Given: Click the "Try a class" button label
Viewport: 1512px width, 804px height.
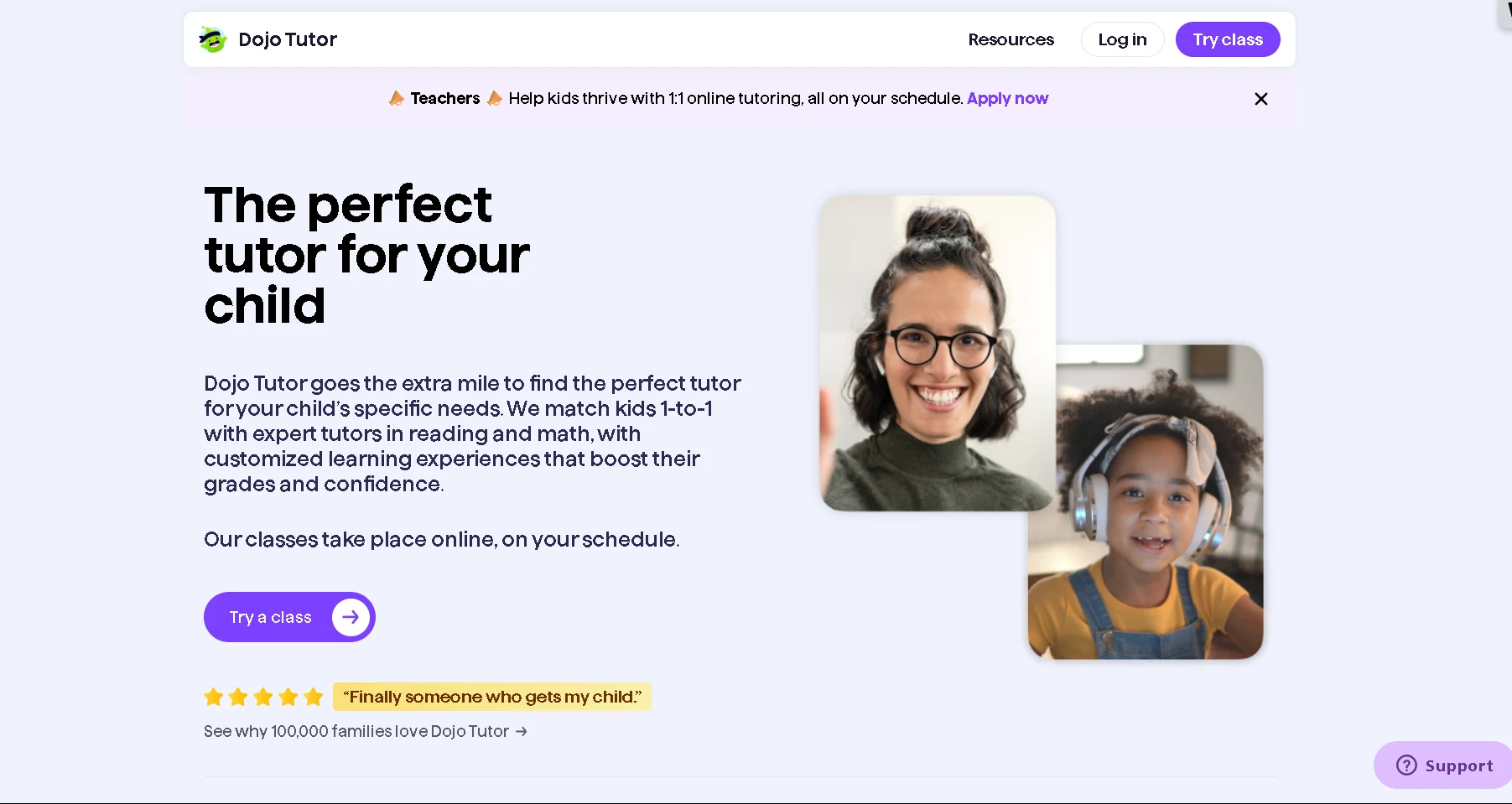Looking at the screenshot, I should pyautogui.click(x=270, y=617).
